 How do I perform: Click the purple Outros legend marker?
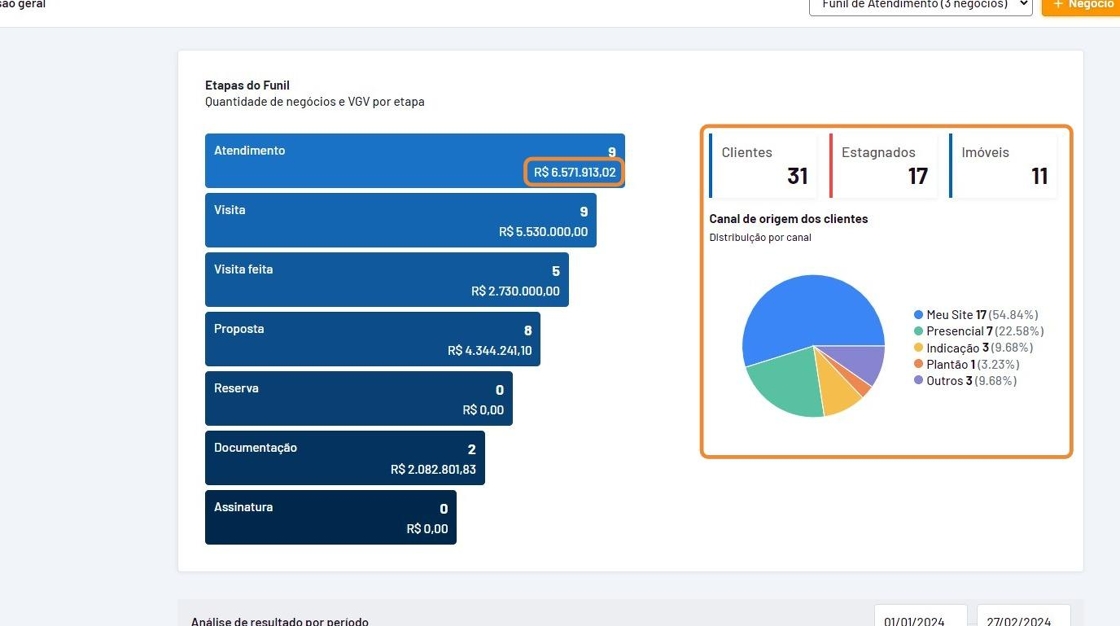point(918,381)
